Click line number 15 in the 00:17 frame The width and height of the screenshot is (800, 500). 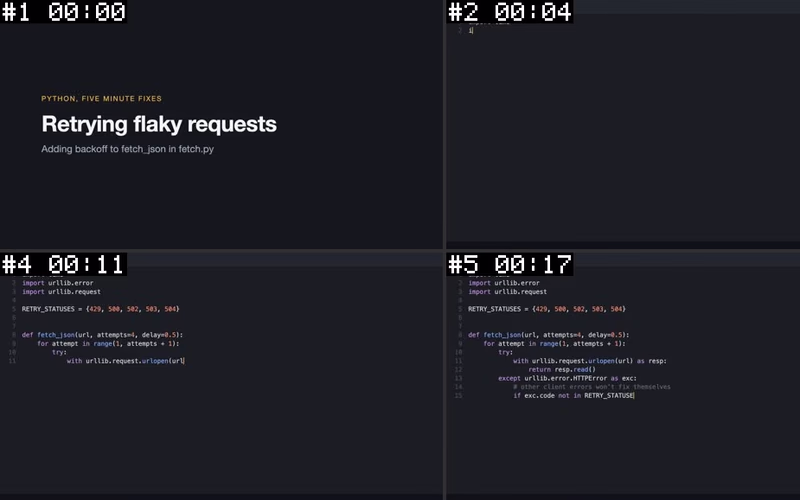click(458, 395)
